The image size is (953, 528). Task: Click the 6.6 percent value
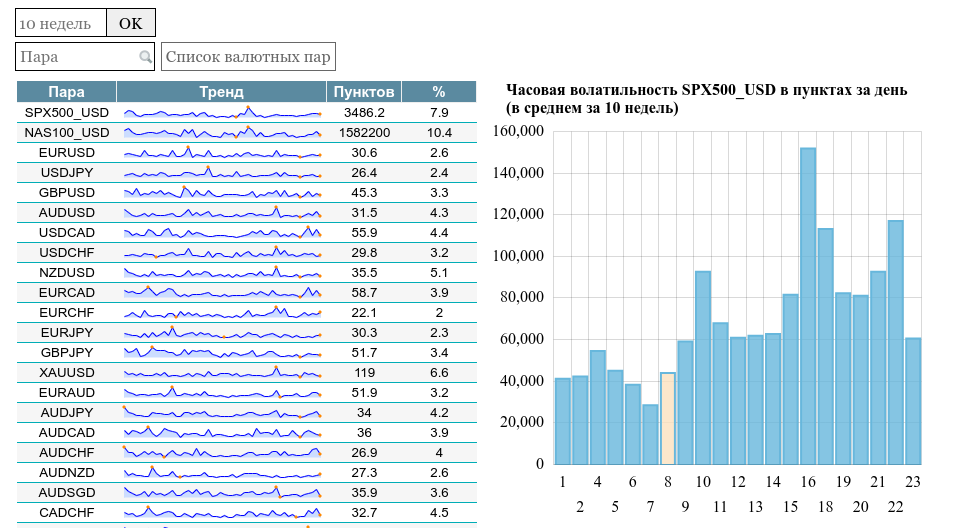(439, 373)
